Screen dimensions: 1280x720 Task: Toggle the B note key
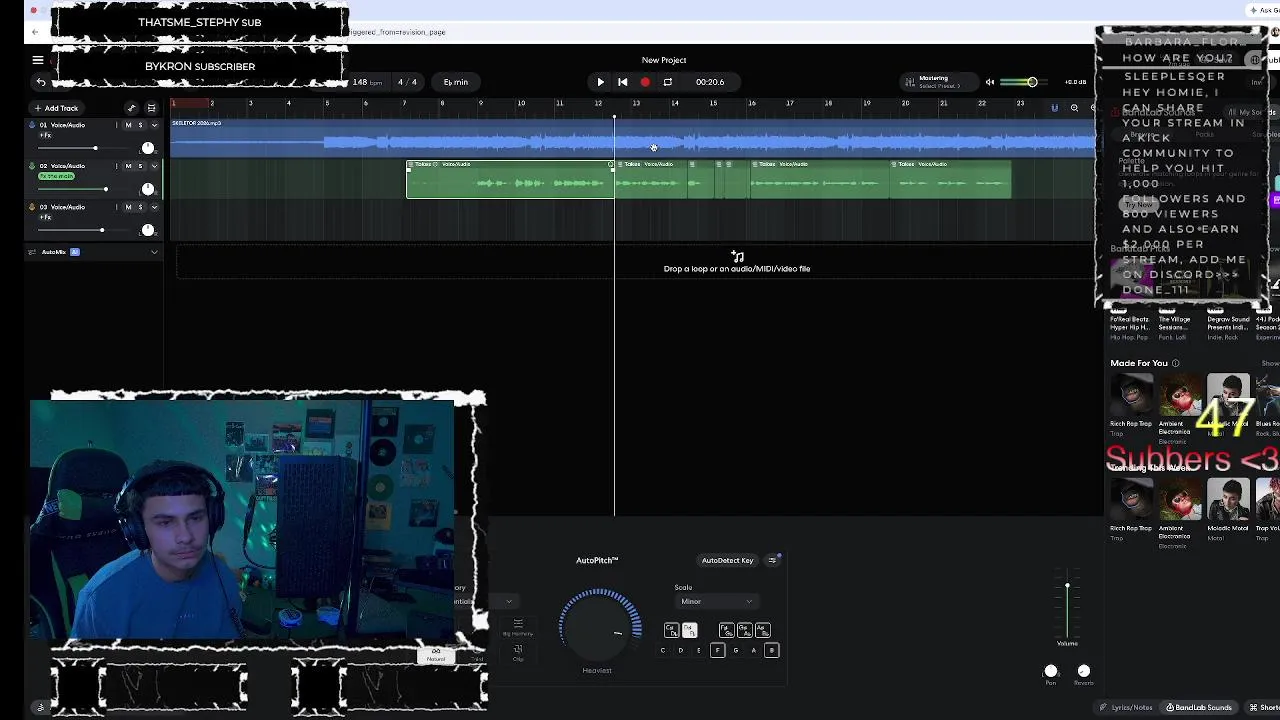771,650
